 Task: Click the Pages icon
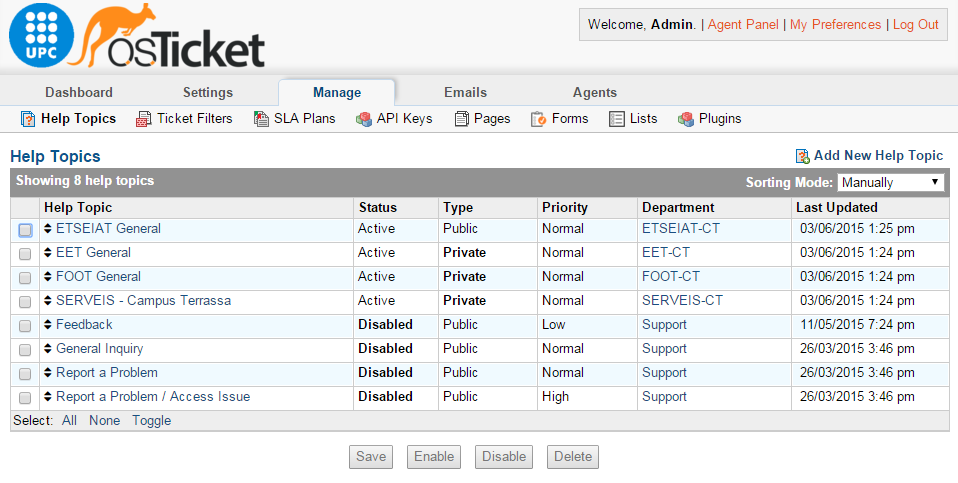click(x=462, y=119)
